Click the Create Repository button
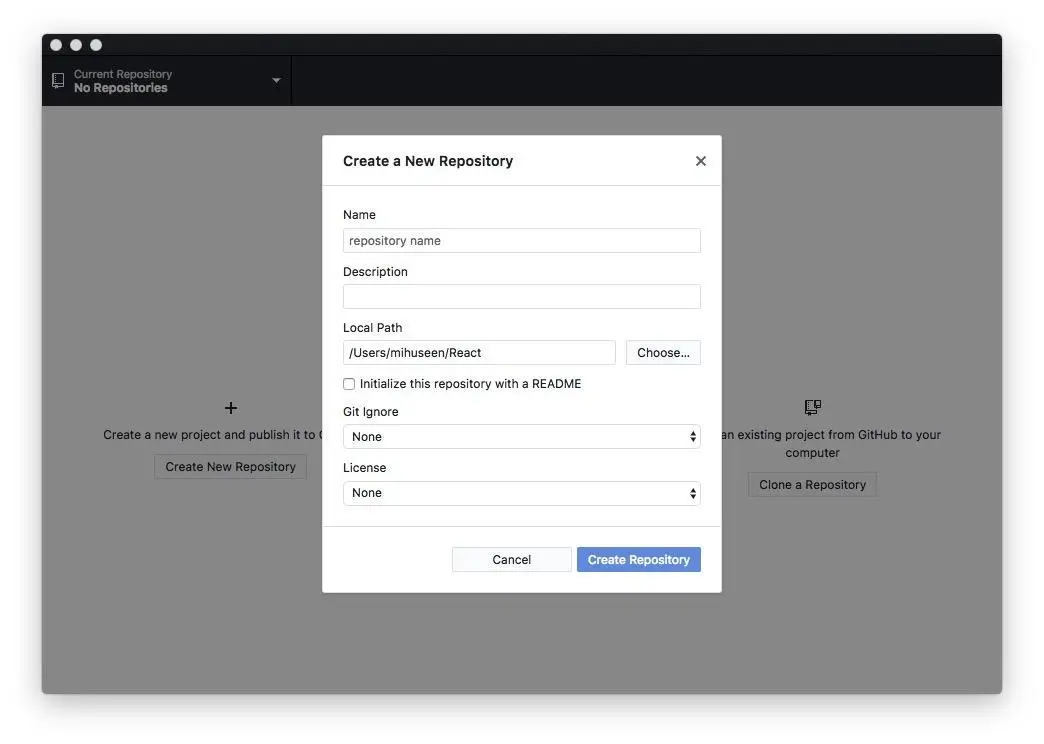This screenshot has width=1044, height=744. pyautogui.click(x=639, y=559)
